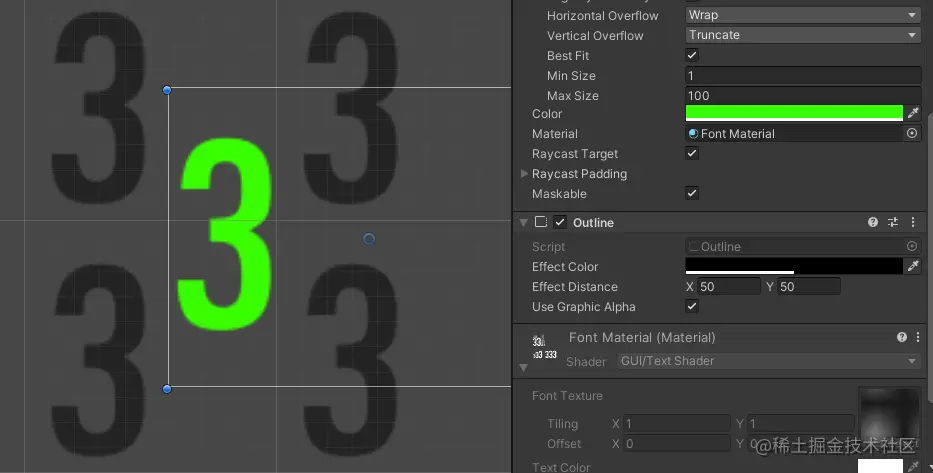Open the Material object picker circle
Image resolution: width=933 pixels, height=473 pixels.
[x=912, y=134]
